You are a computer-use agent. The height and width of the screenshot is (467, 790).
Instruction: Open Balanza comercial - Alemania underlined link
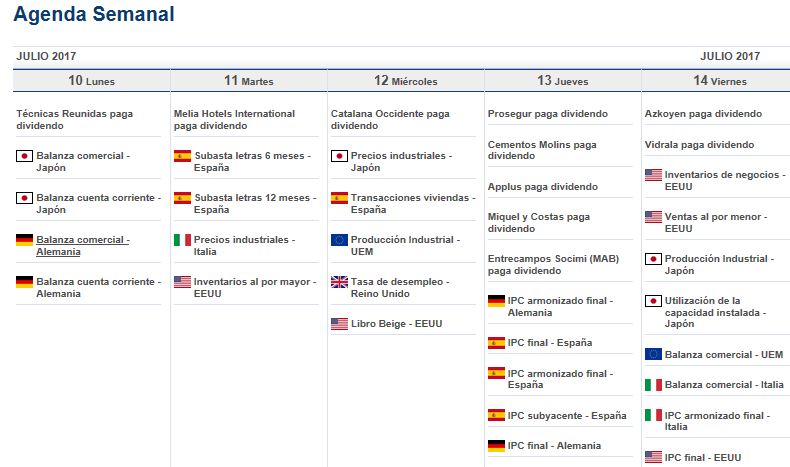pyautogui.click(x=83, y=246)
